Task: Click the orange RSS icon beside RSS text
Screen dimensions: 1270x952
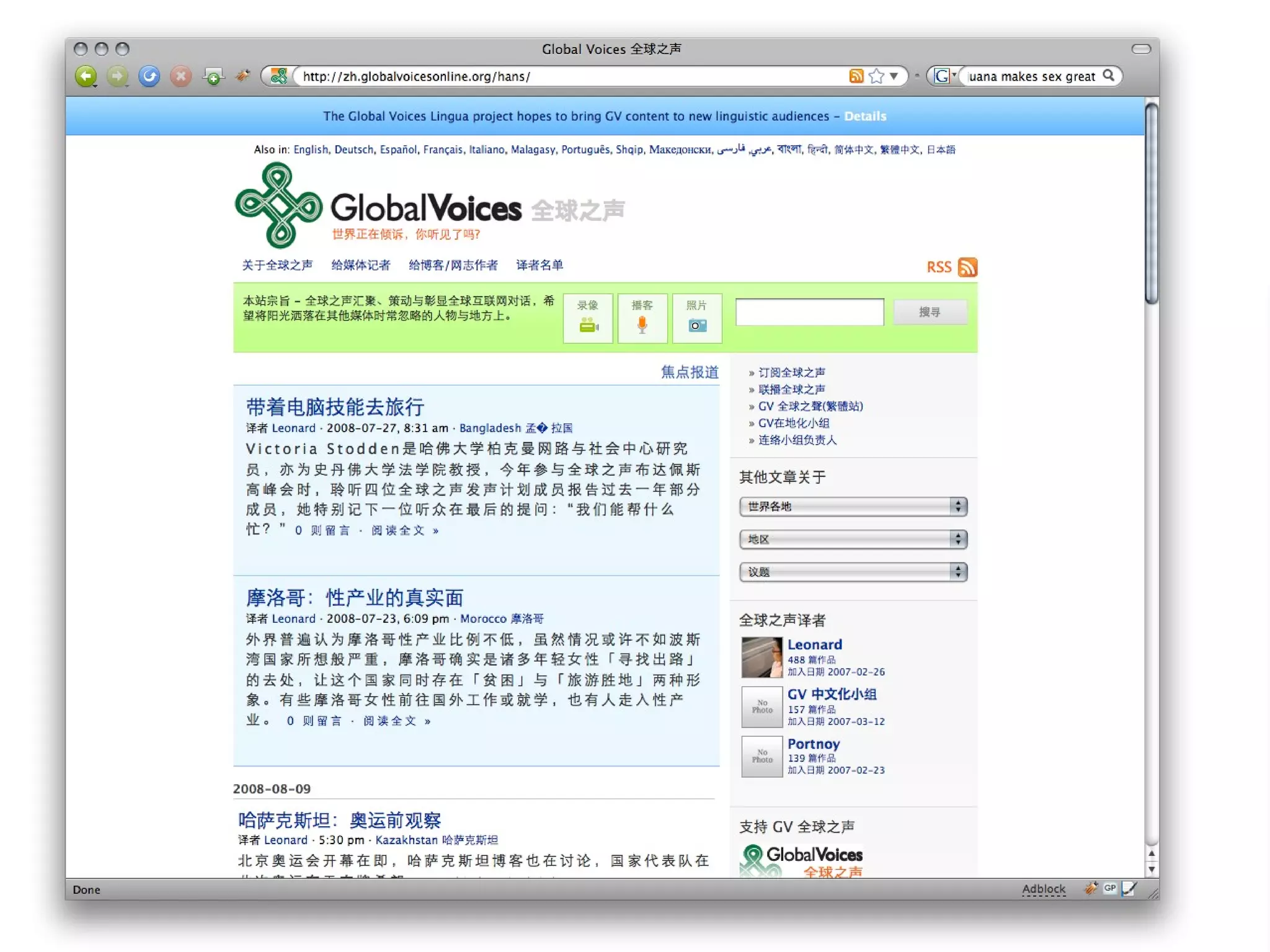Action: coord(967,267)
